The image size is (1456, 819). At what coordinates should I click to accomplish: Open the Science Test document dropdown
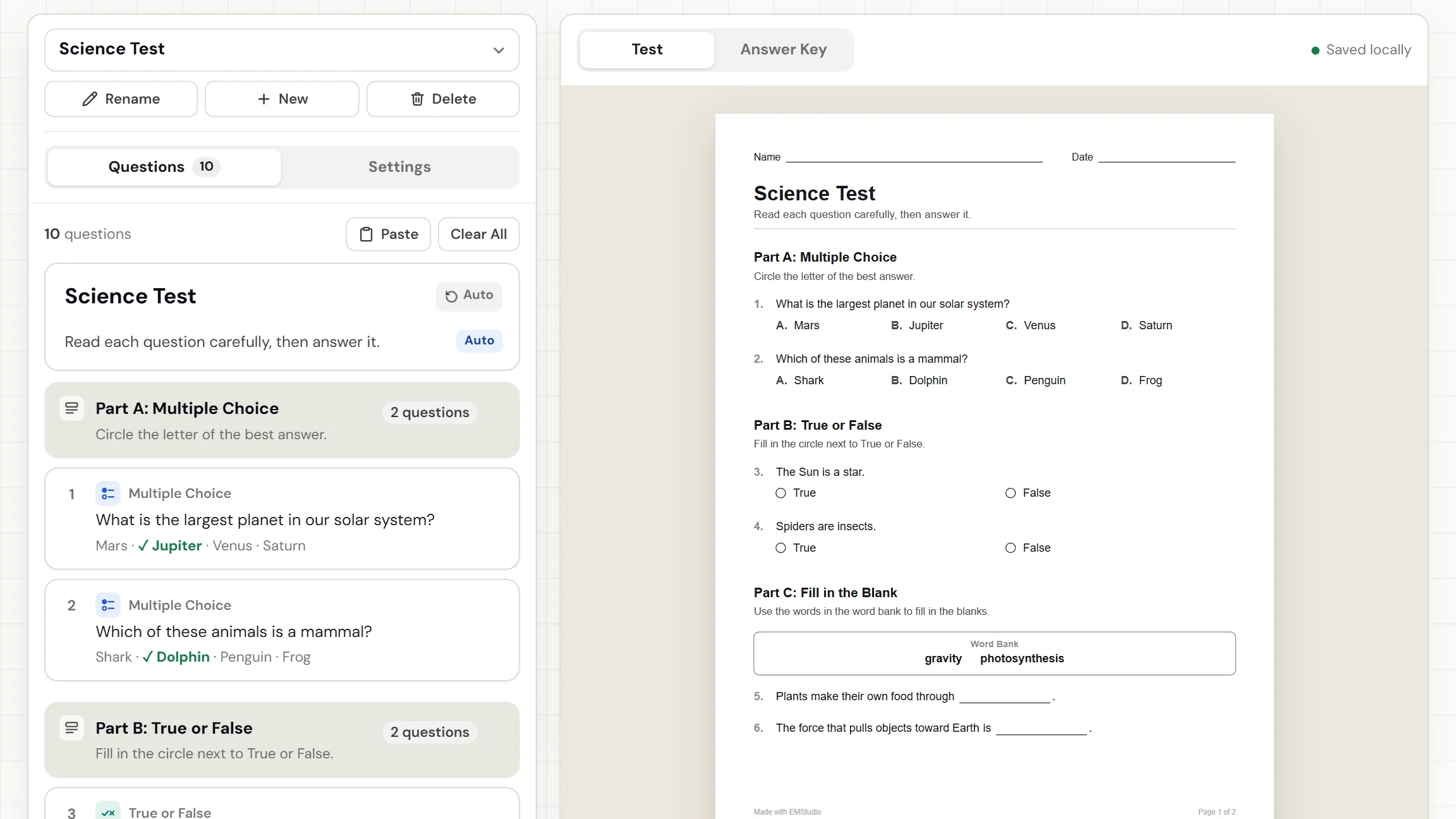click(x=282, y=49)
